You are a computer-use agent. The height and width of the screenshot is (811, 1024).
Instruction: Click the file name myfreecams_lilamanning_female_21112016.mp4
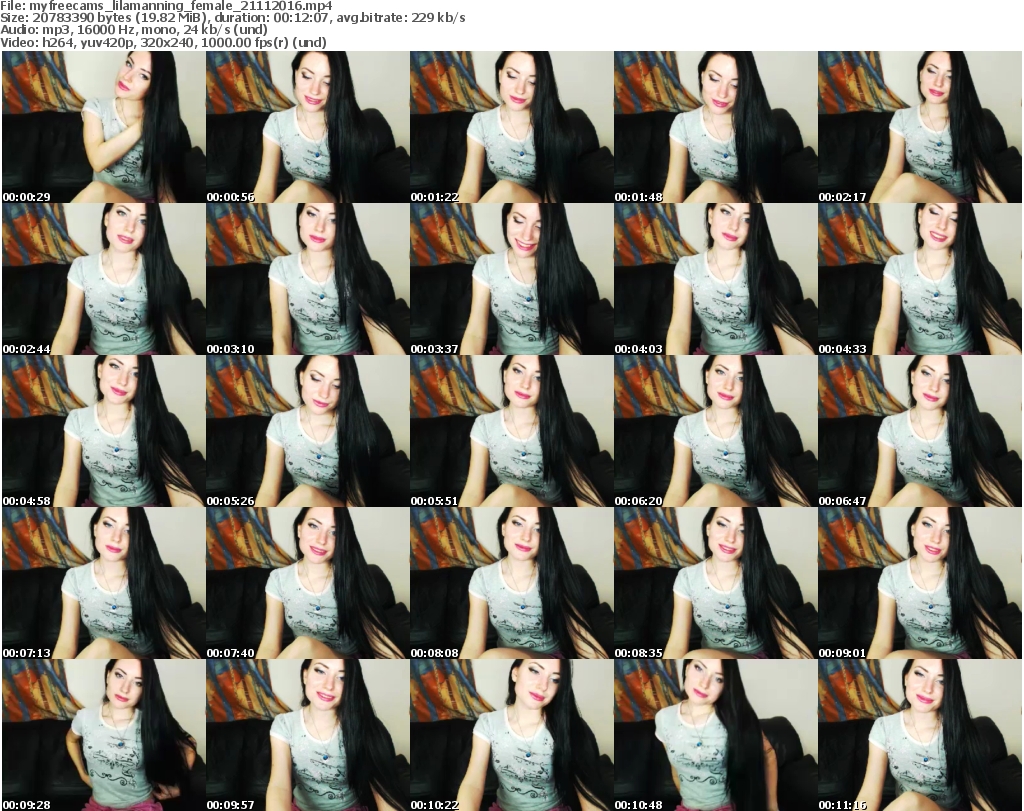tap(181, 6)
